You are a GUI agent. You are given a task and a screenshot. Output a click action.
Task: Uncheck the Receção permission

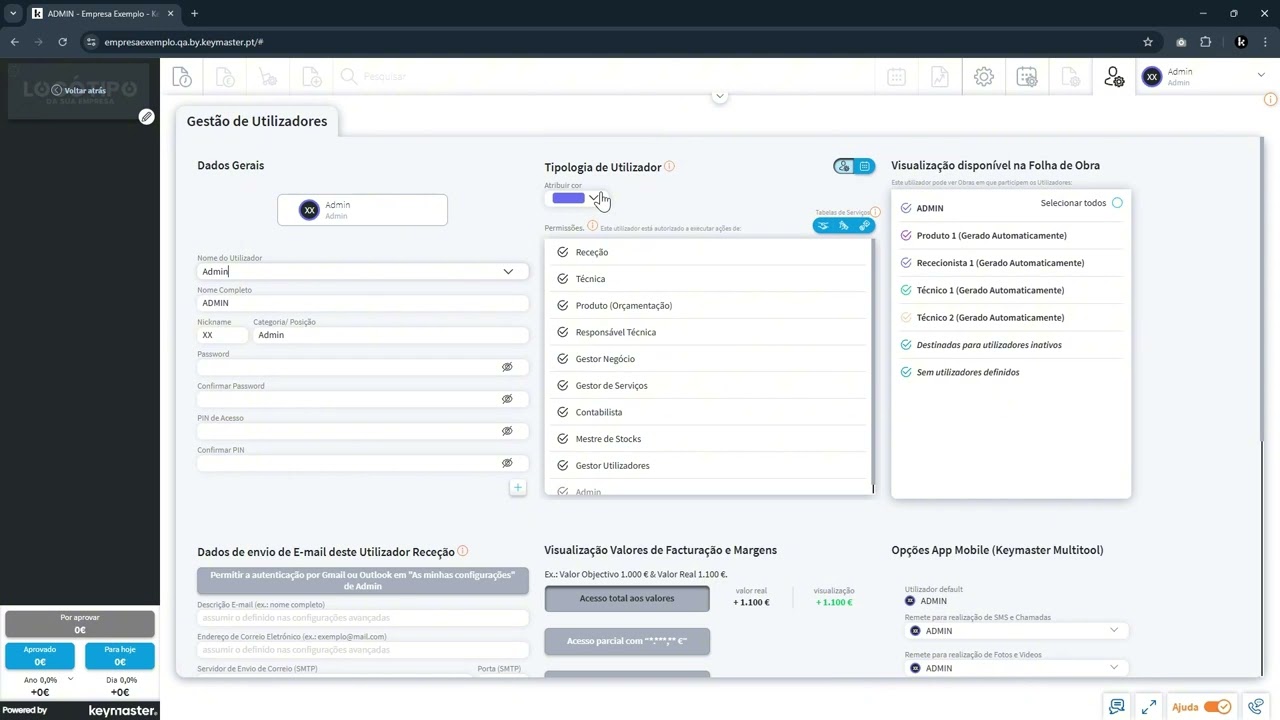click(563, 252)
